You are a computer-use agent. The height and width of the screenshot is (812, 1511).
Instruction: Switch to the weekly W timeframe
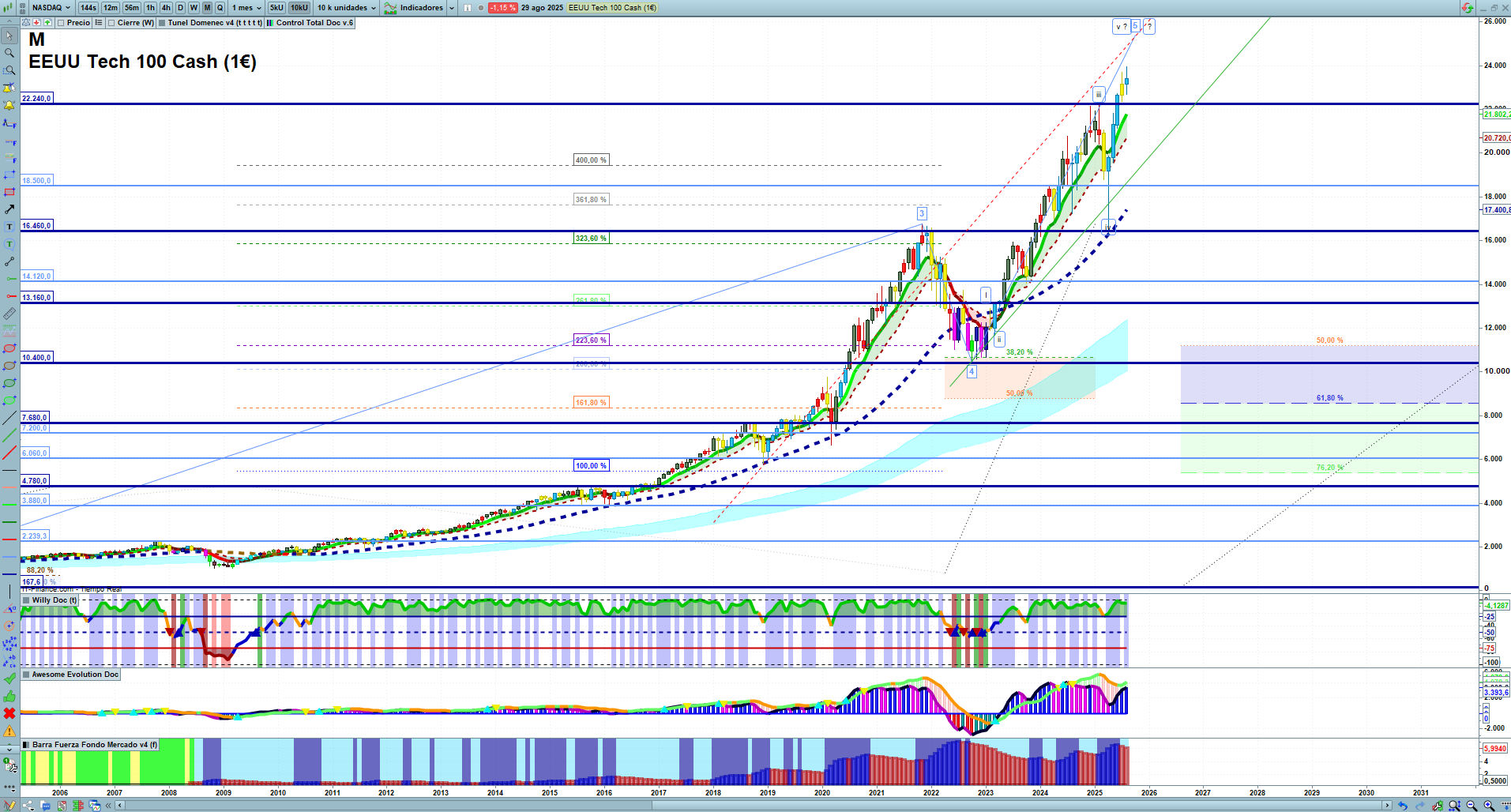[194, 8]
